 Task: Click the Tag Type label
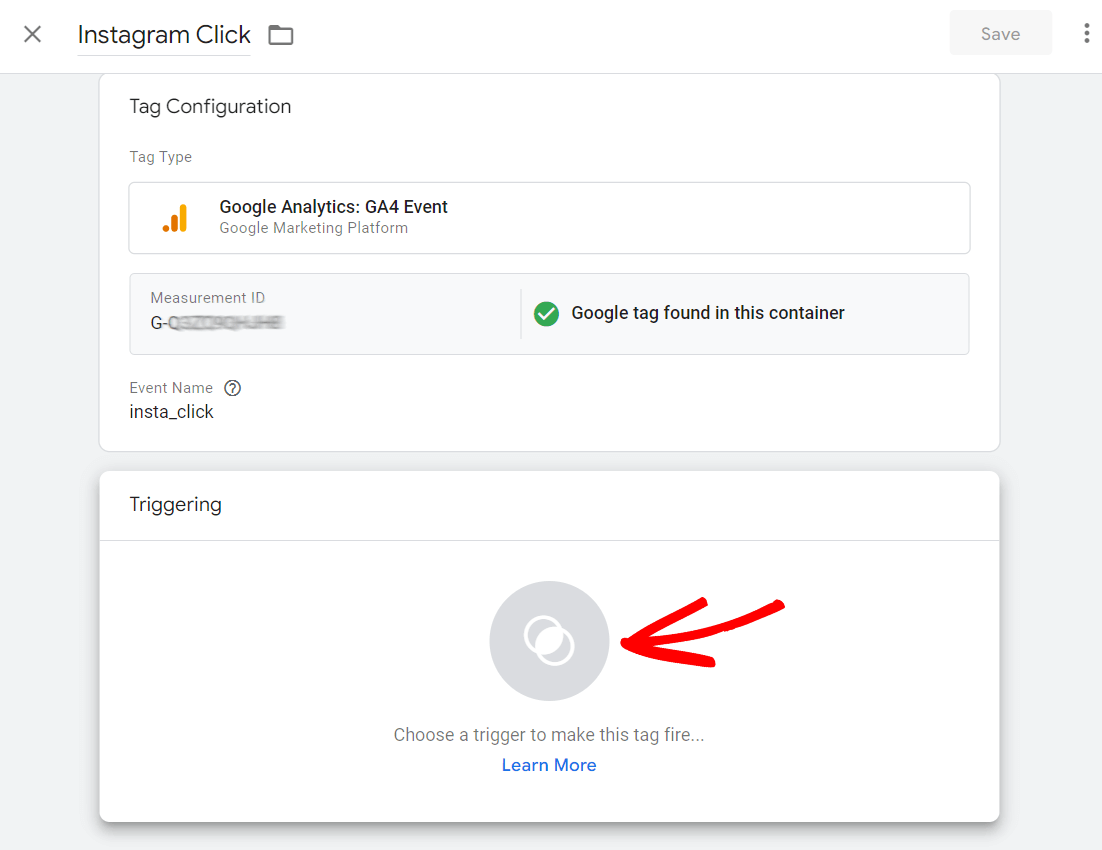click(160, 157)
